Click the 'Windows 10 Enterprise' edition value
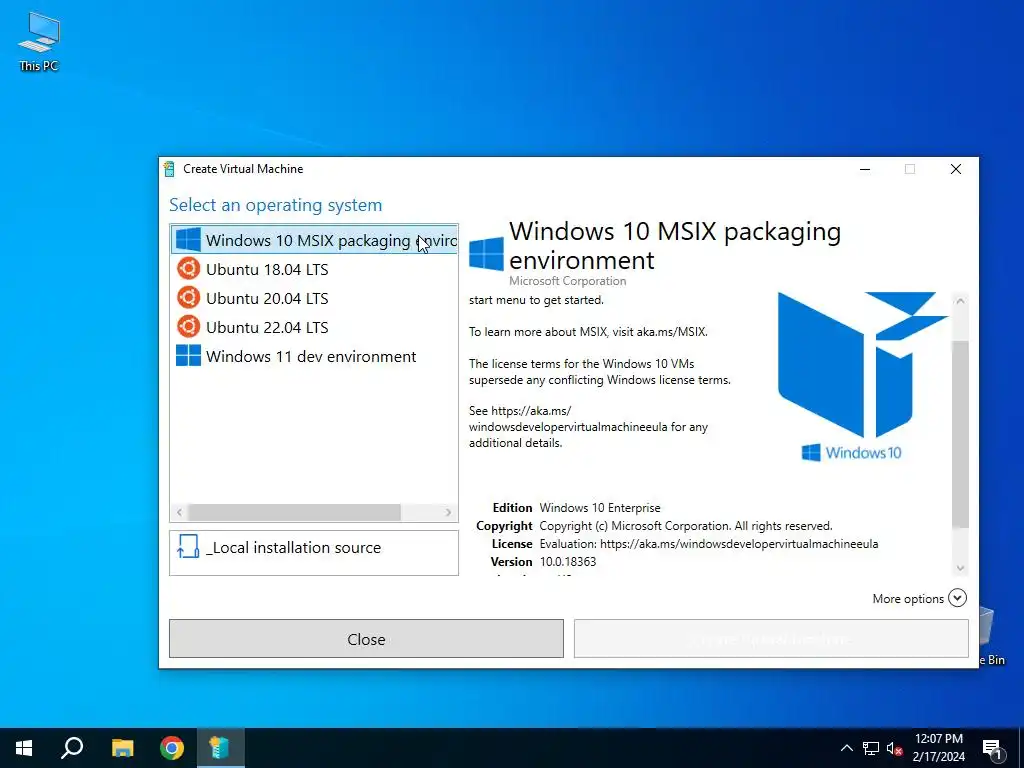The width and height of the screenshot is (1024, 768). [x=600, y=507]
